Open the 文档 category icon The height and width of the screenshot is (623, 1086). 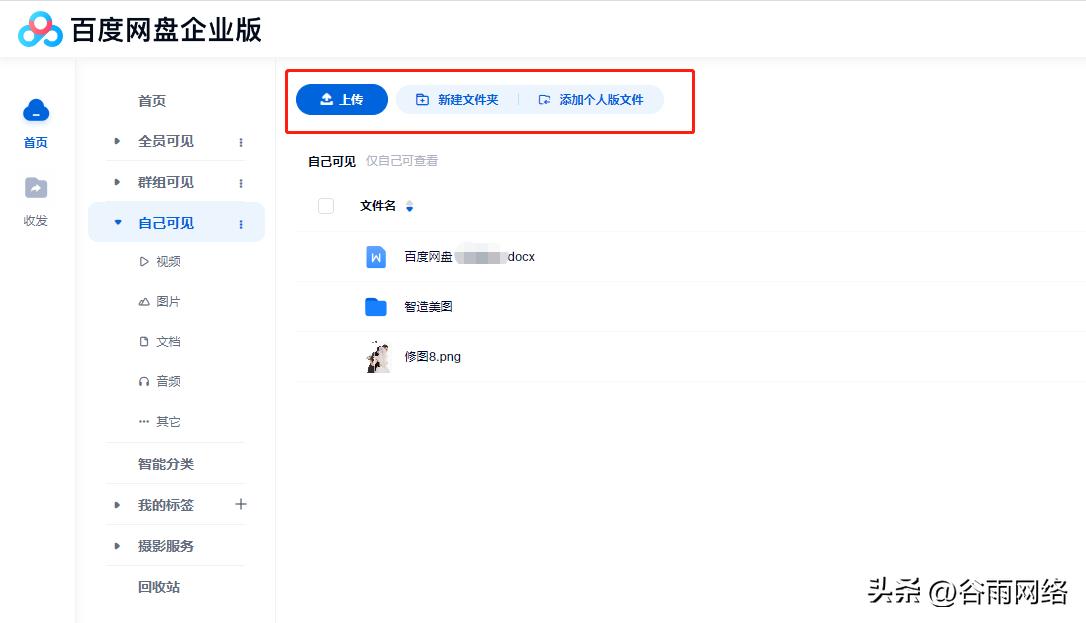[145, 341]
